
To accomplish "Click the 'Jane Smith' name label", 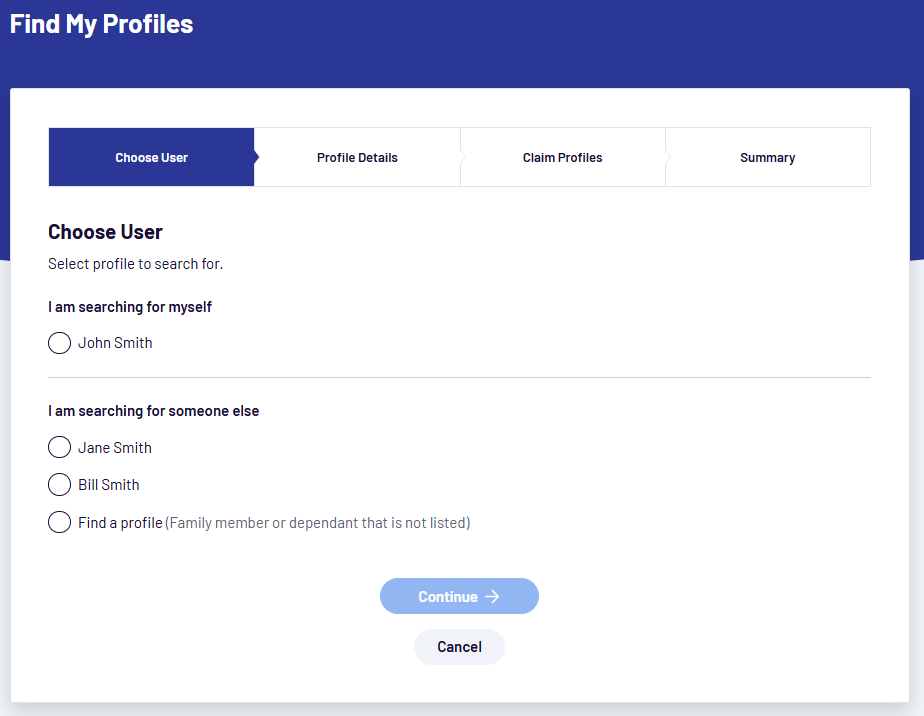I will (x=115, y=448).
